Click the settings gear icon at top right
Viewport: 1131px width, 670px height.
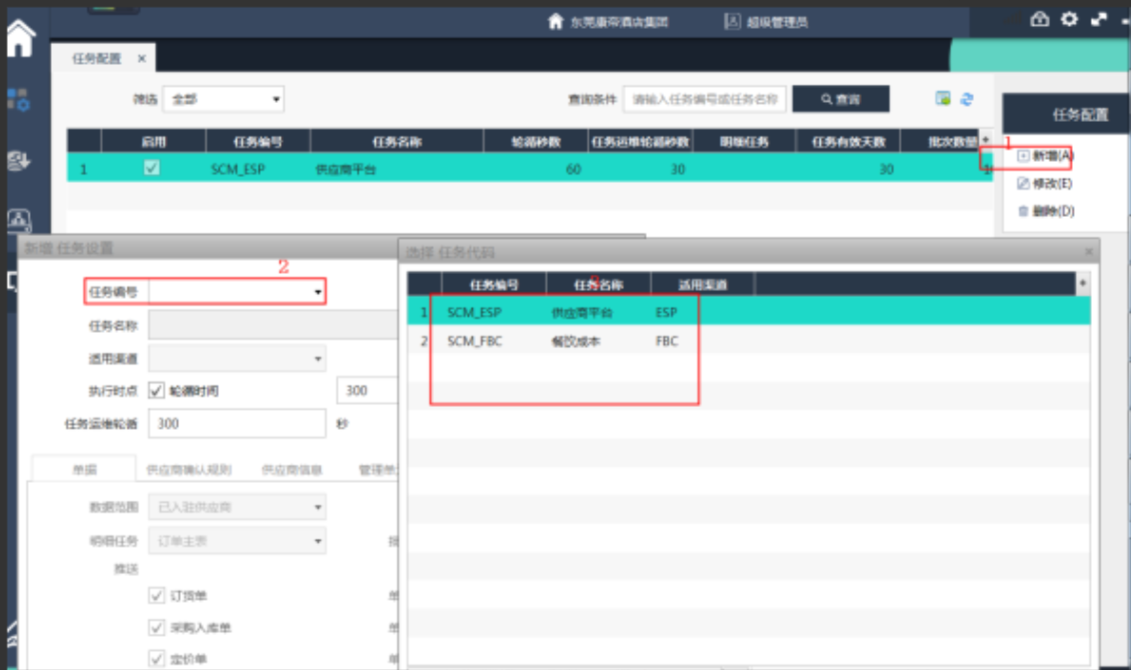click(x=1069, y=19)
